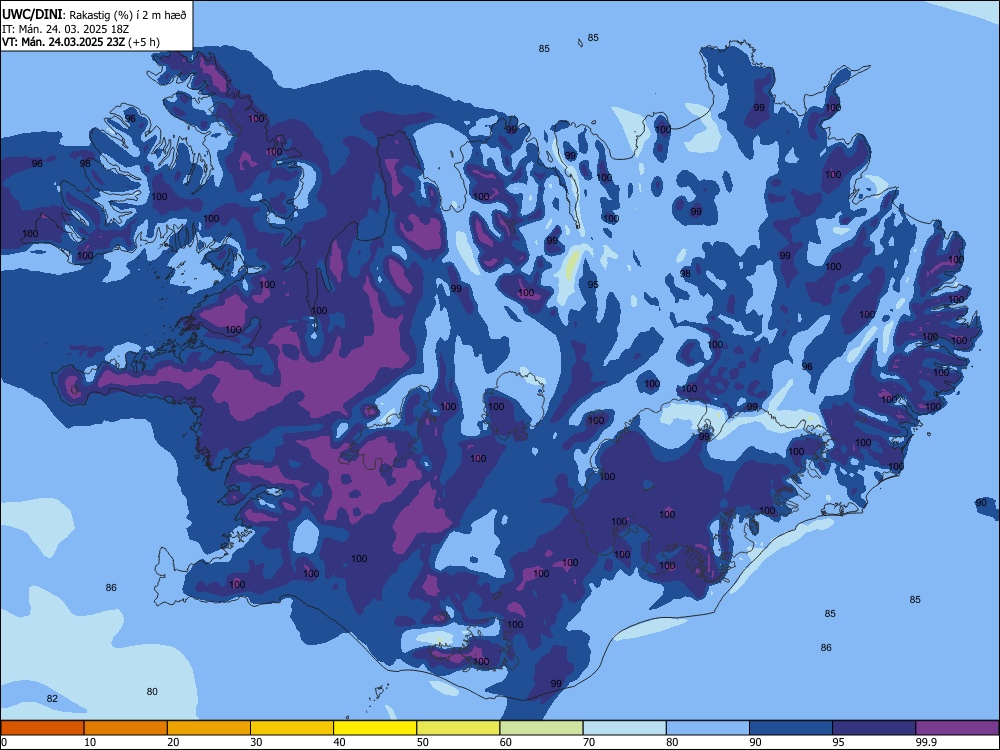The width and height of the screenshot is (1000, 750).
Task: Click the '0' tick label on the legend
Action: (4, 742)
